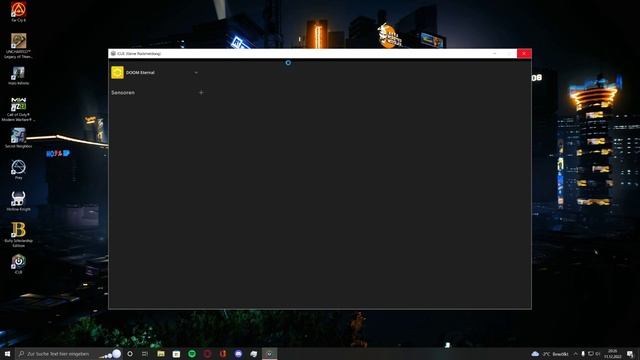Select Call of Duty Modern Warfare II shortcut
This screenshot has height=360, width=640.
click(x=18, y=109)
